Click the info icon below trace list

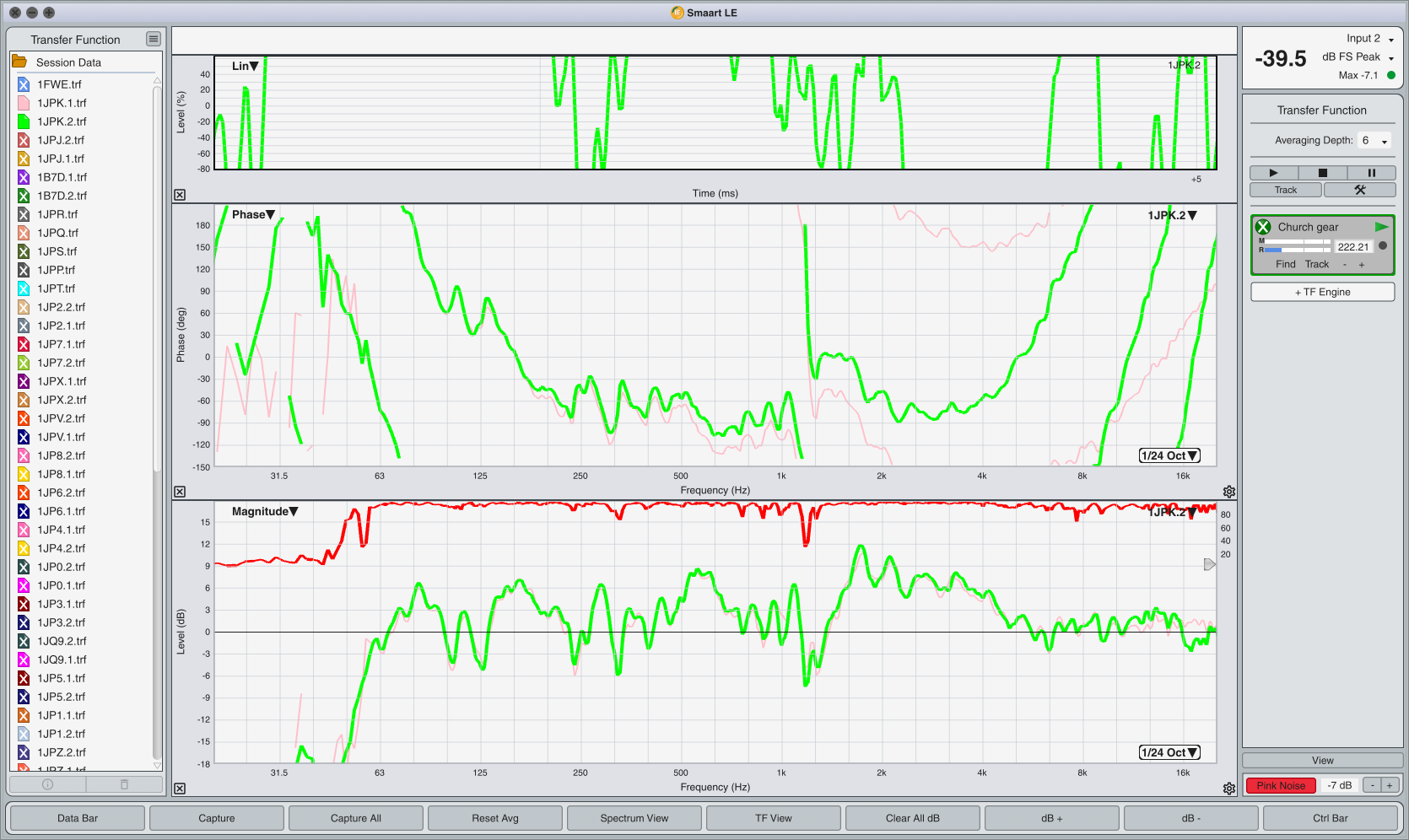pos(47,784)
